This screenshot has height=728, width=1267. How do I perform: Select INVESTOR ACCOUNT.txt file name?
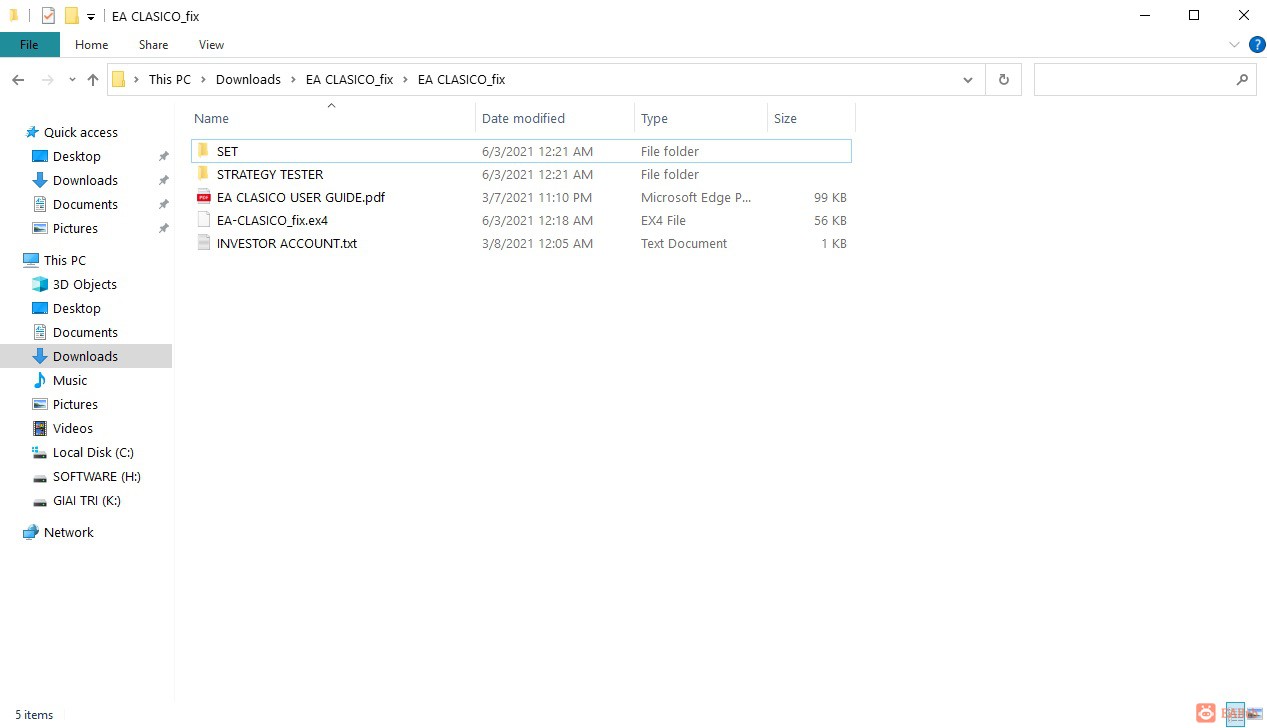[287, 243]
